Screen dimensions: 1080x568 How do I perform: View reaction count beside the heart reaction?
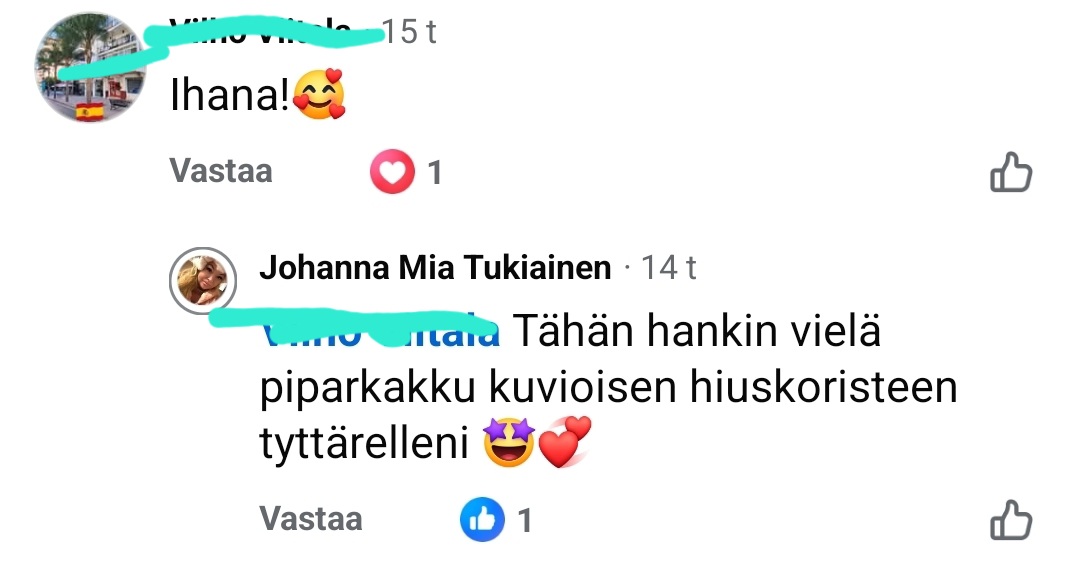(434, 173)
